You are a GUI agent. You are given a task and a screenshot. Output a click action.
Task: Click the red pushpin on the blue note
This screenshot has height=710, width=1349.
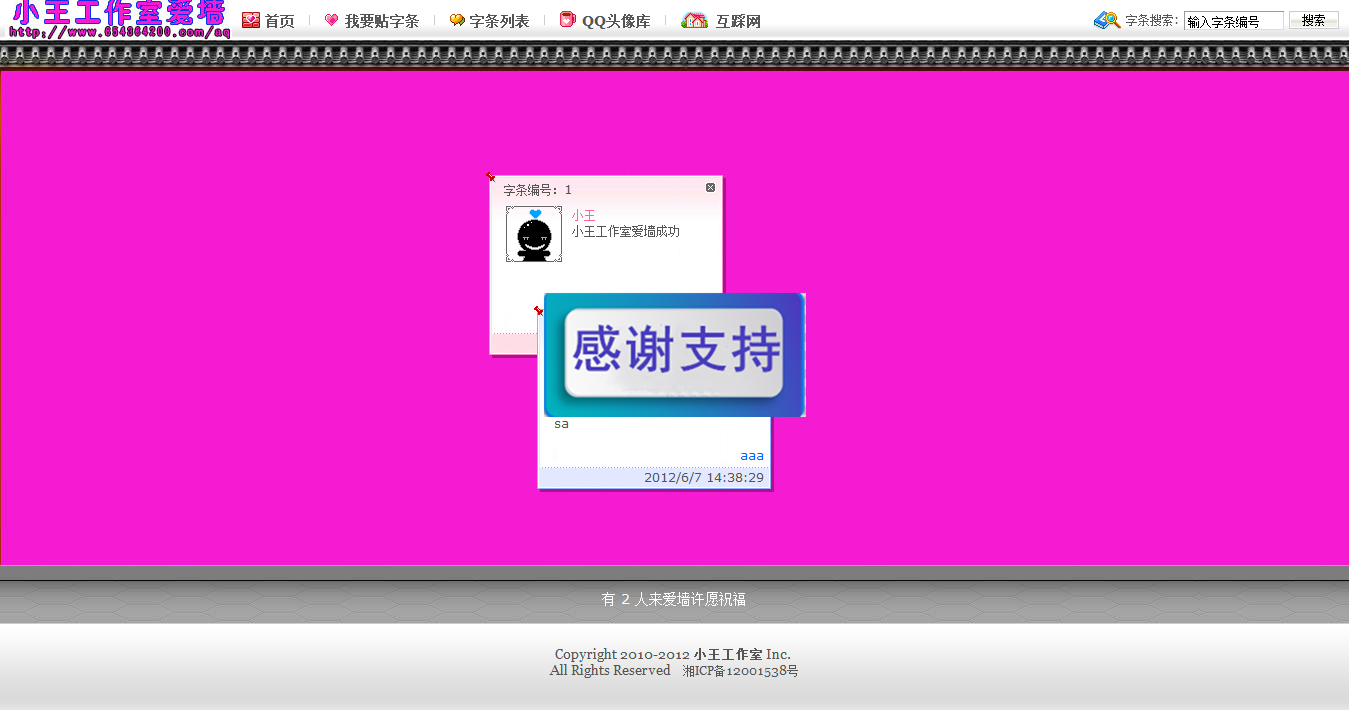coord(538,310)
